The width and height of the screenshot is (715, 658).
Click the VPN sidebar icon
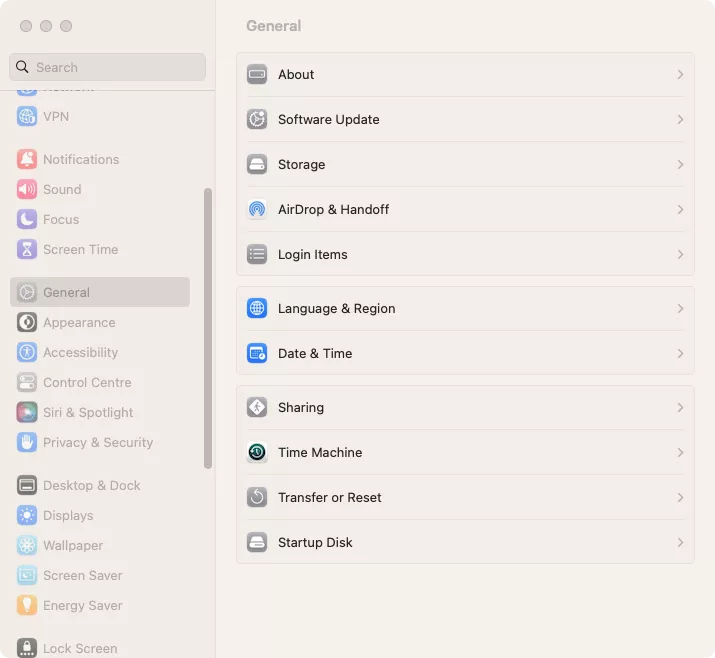coord(27,116)
